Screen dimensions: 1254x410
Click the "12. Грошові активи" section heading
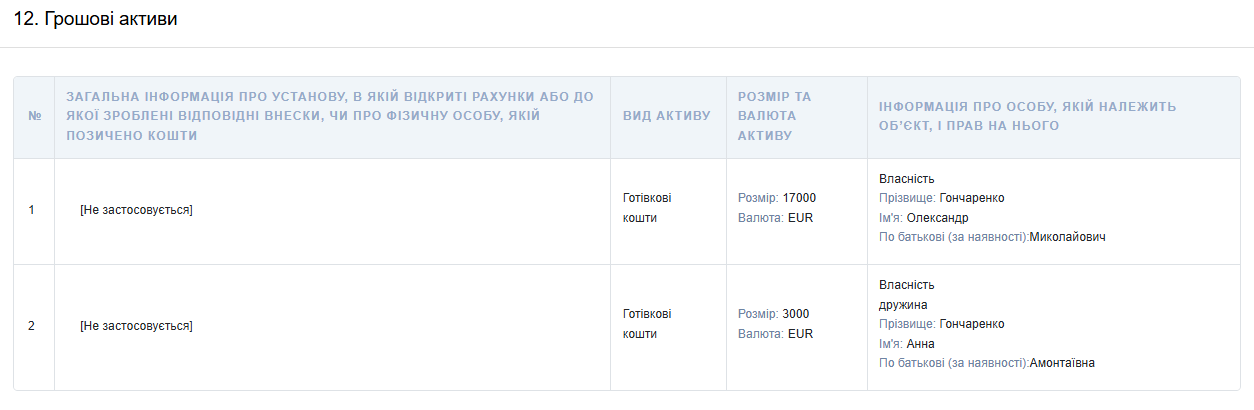pos(96,19)
